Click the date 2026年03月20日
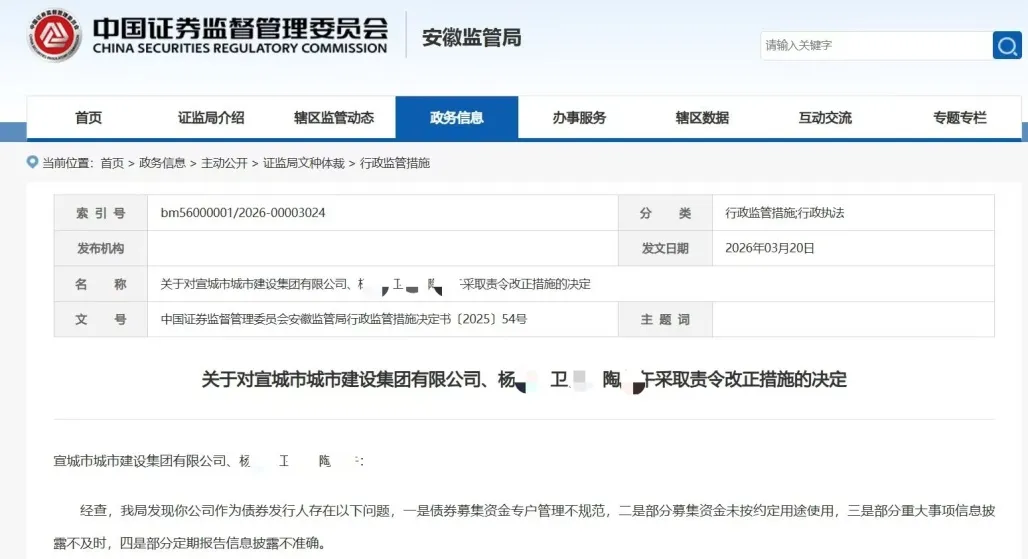 pos(770,248)
